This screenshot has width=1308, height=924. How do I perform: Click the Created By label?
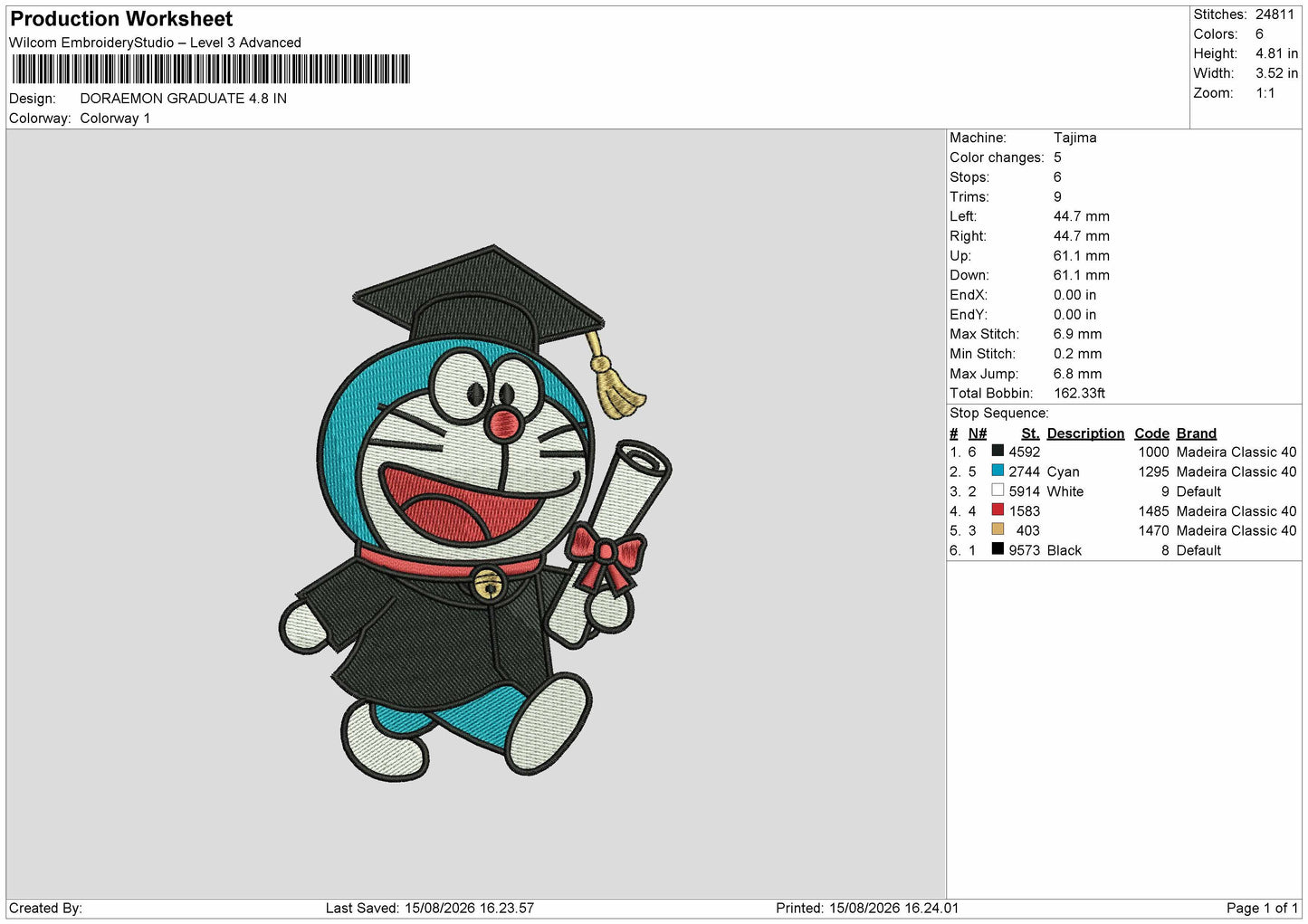coord(45,908)
